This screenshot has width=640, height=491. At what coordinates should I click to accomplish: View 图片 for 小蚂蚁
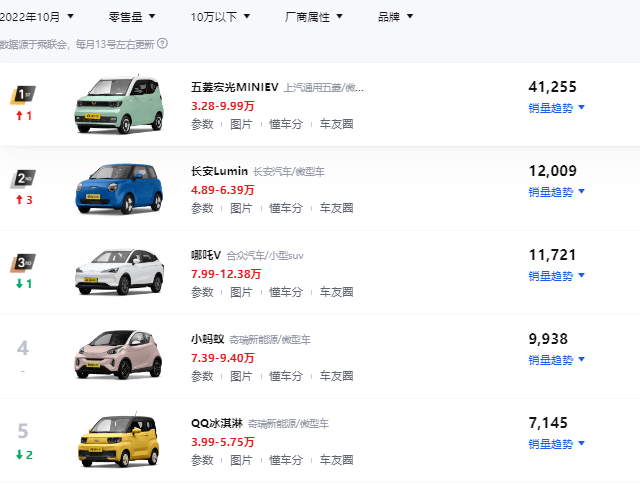[x=241, y=376]
